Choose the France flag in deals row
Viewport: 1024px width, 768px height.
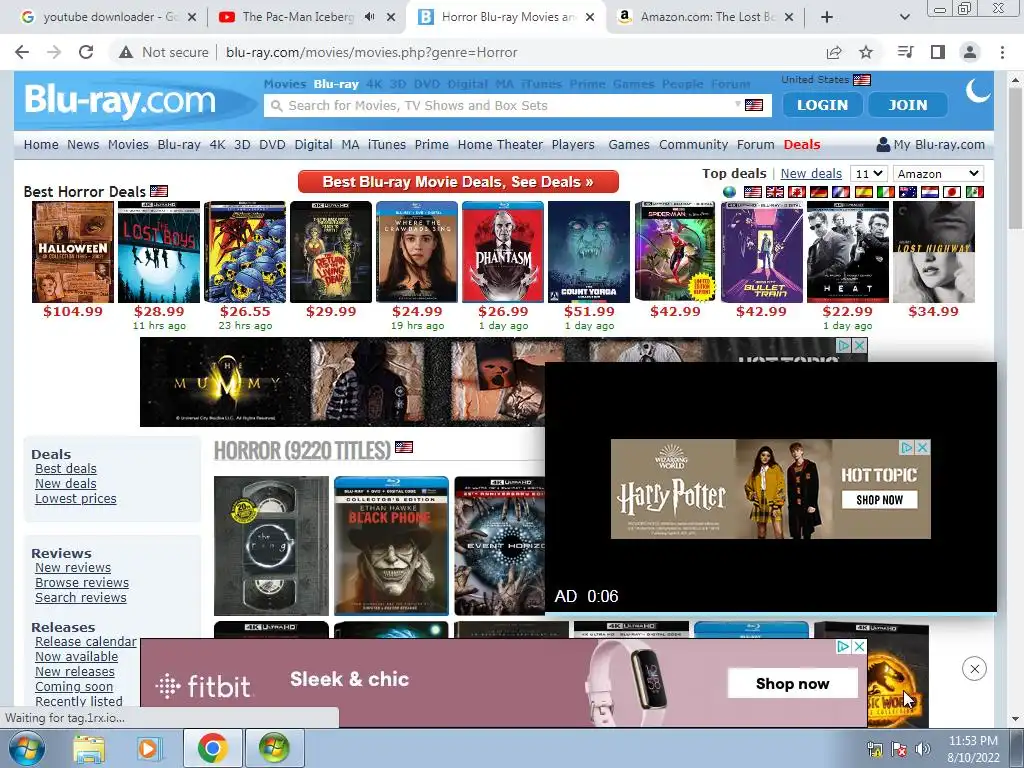(x=841, y=192)
